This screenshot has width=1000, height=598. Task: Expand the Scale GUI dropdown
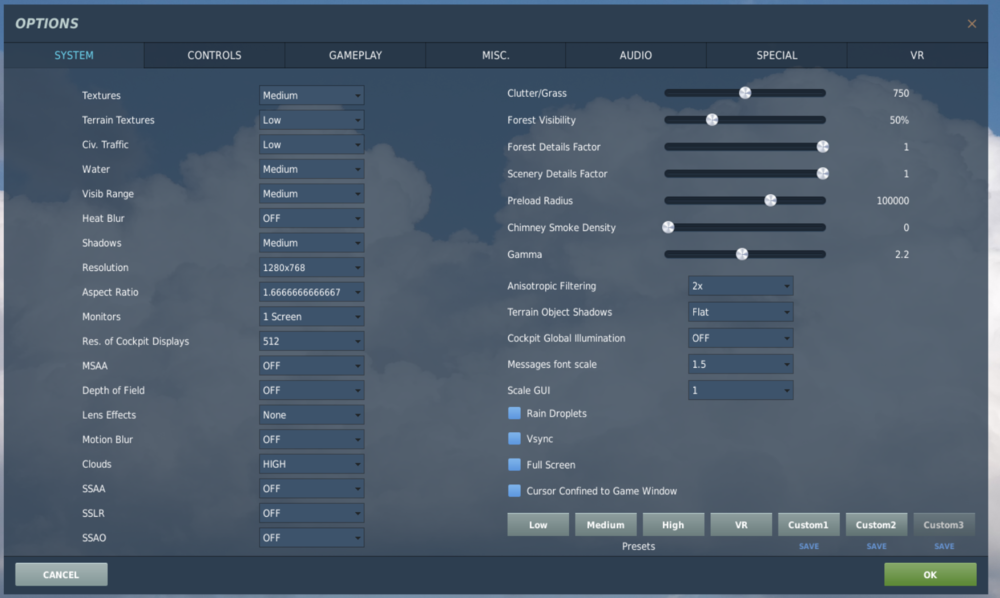pyautogui.click(x=740, y=390)
